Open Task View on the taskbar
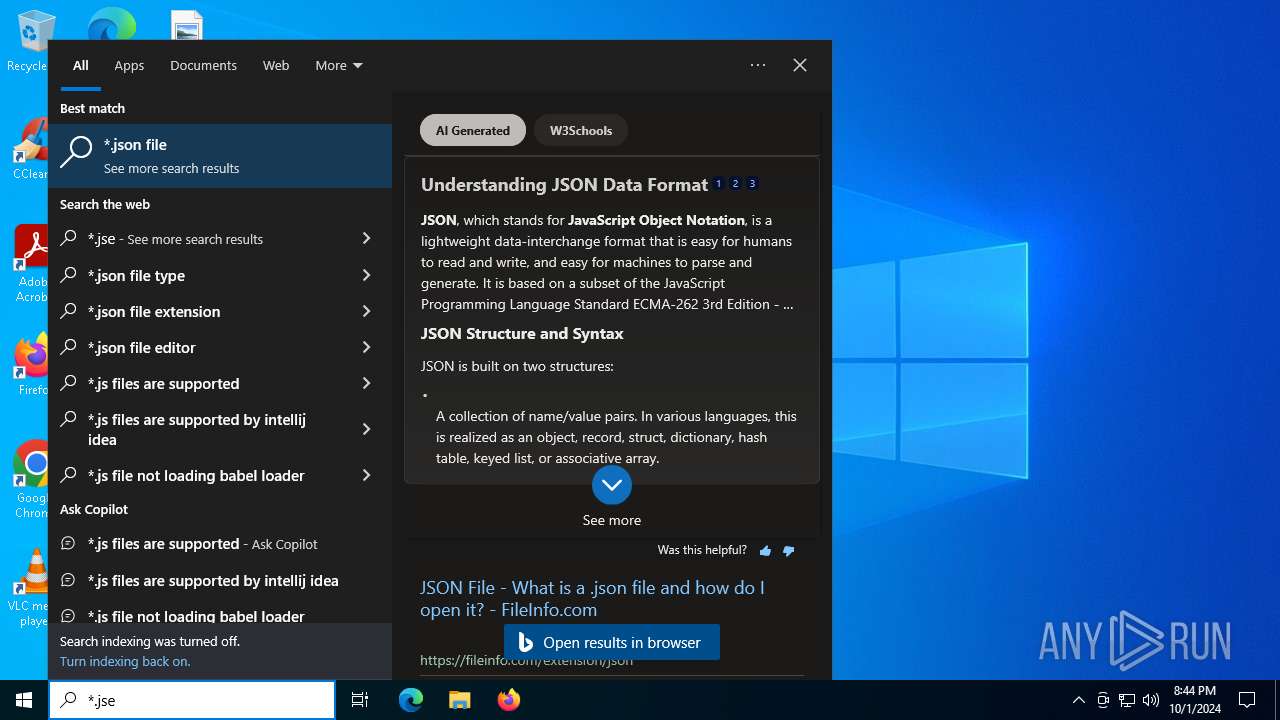The height and width of the screenshot is (720, 1280). [x=360, y=700]
